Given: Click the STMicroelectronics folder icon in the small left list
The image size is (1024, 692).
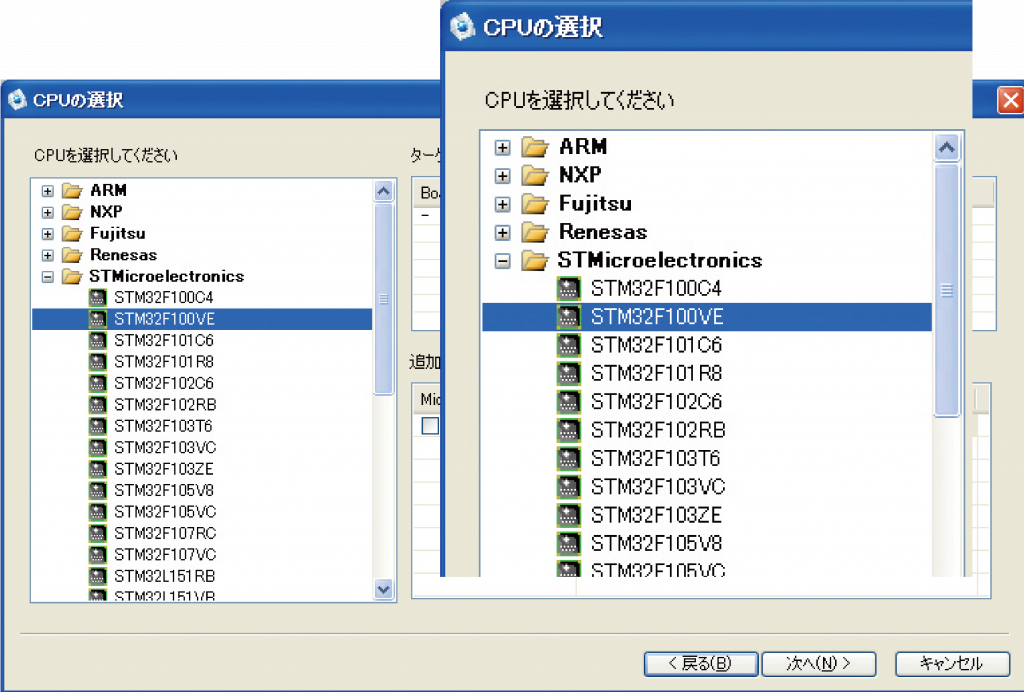Looking at the screenshot, I should pos(72,277).
